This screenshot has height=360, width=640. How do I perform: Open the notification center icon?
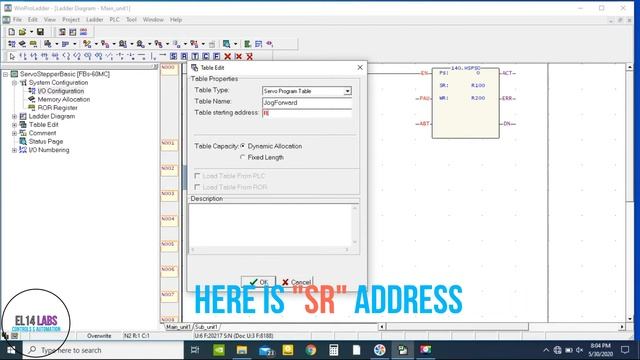[624, 350]
